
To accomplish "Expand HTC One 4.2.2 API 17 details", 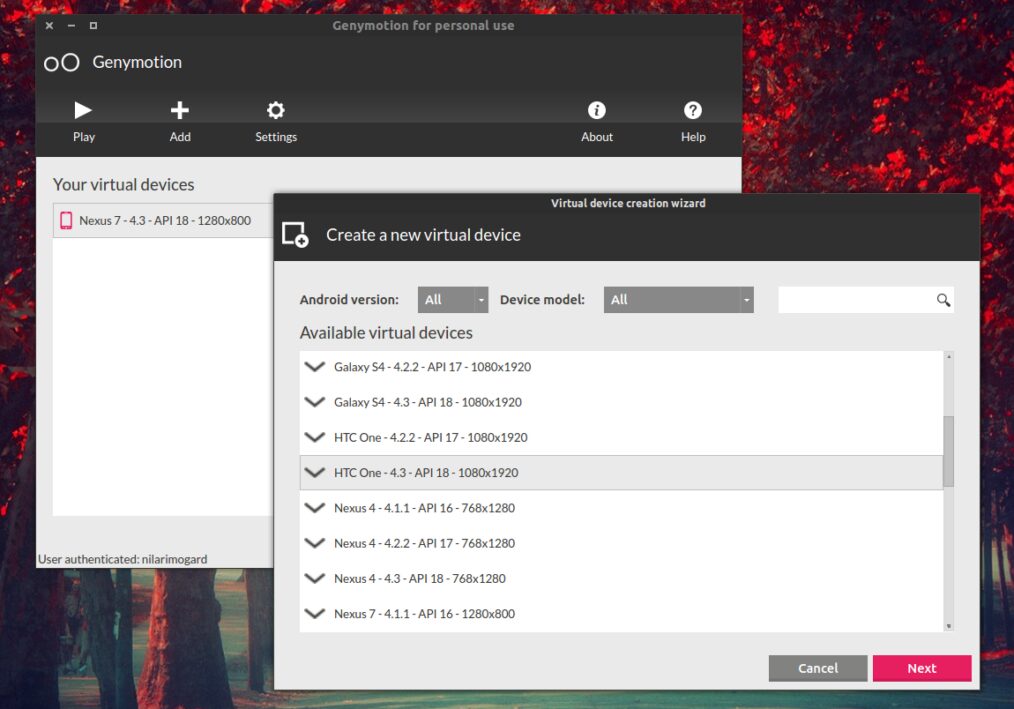I will pos(314,437).
